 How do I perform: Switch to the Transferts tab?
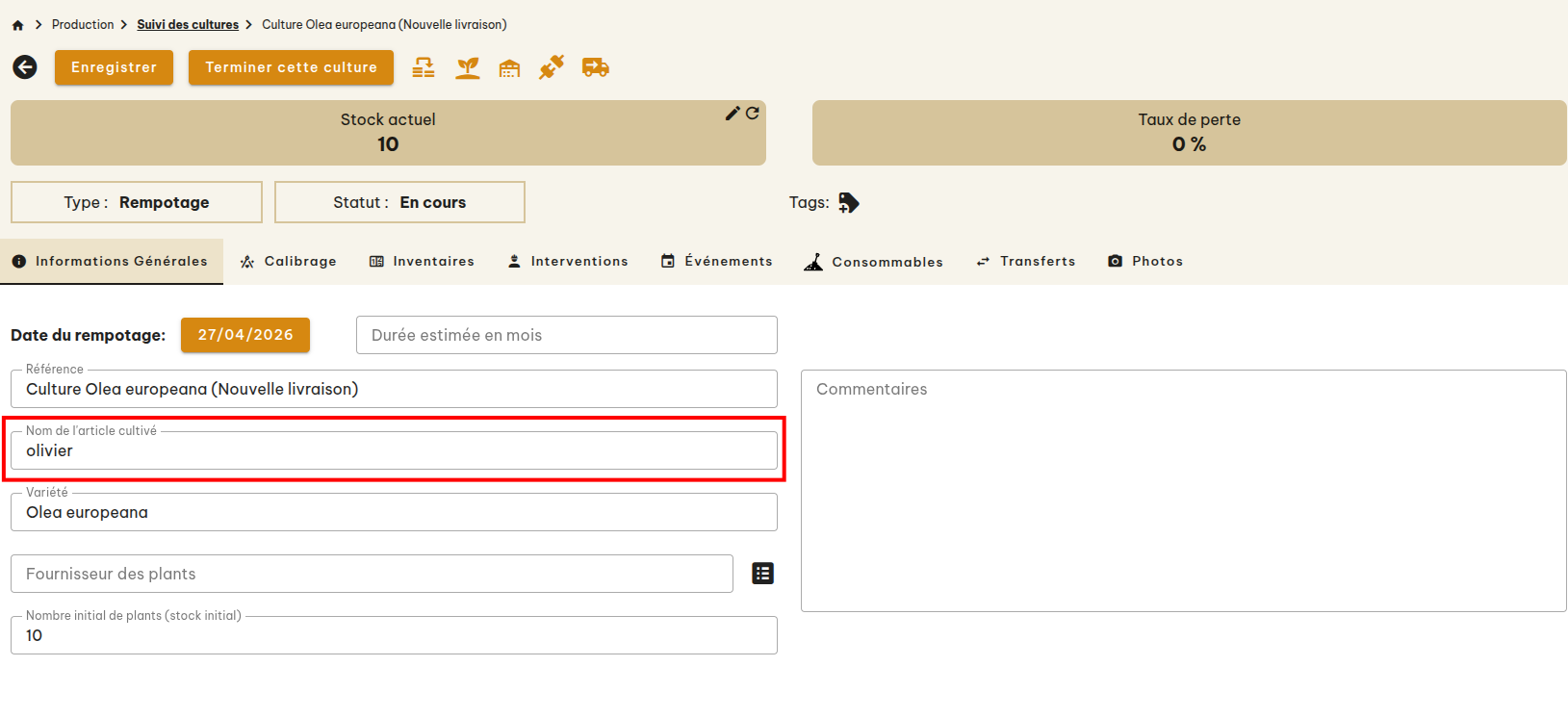(x=1026, y=261)
